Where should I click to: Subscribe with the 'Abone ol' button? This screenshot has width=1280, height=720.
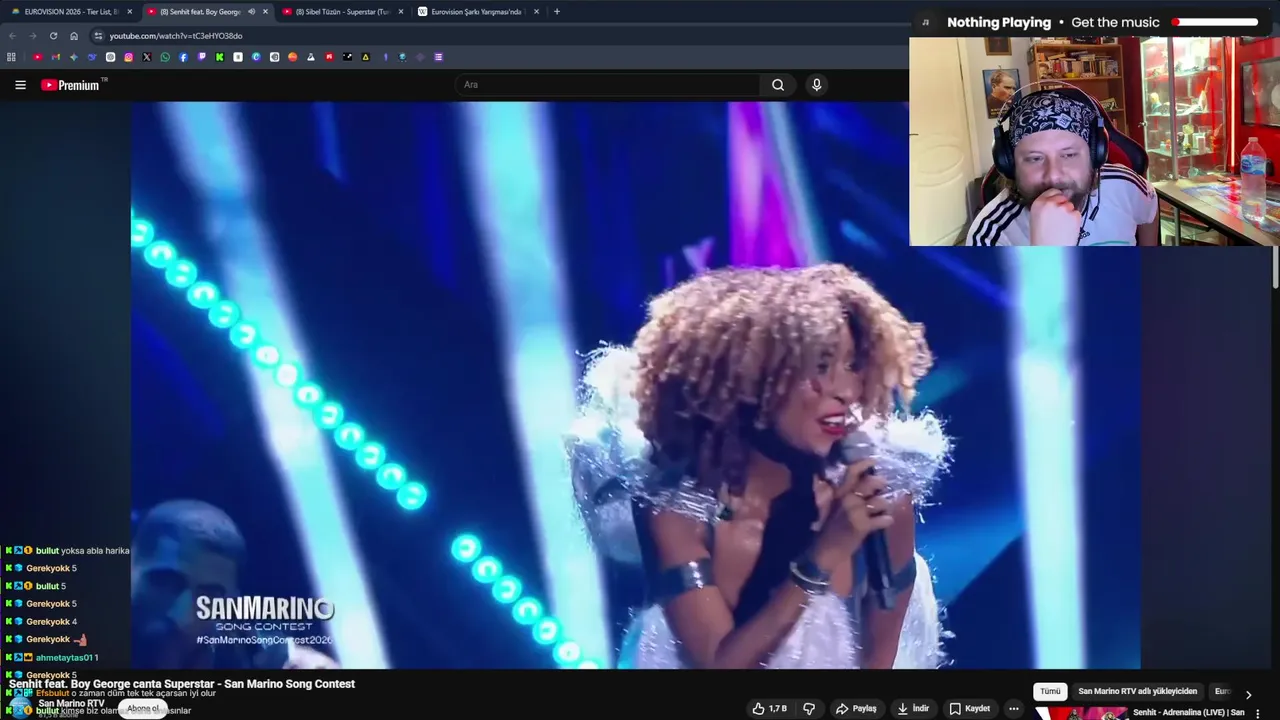pos(142,709)
